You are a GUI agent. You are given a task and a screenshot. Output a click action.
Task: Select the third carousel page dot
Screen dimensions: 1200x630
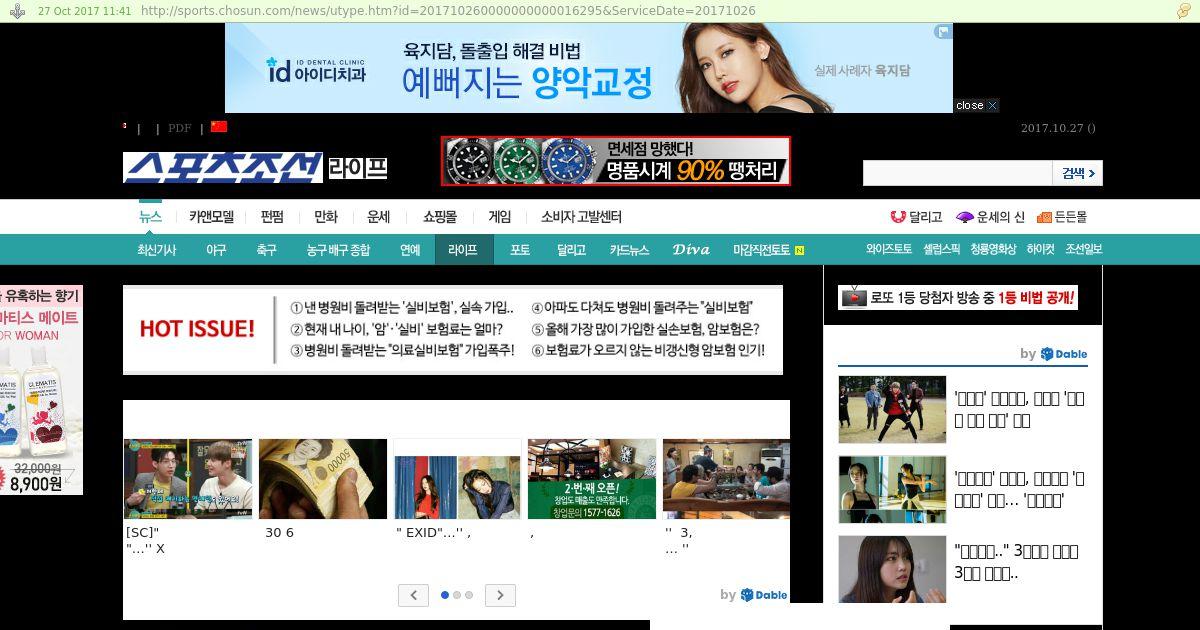click(469, 595)
